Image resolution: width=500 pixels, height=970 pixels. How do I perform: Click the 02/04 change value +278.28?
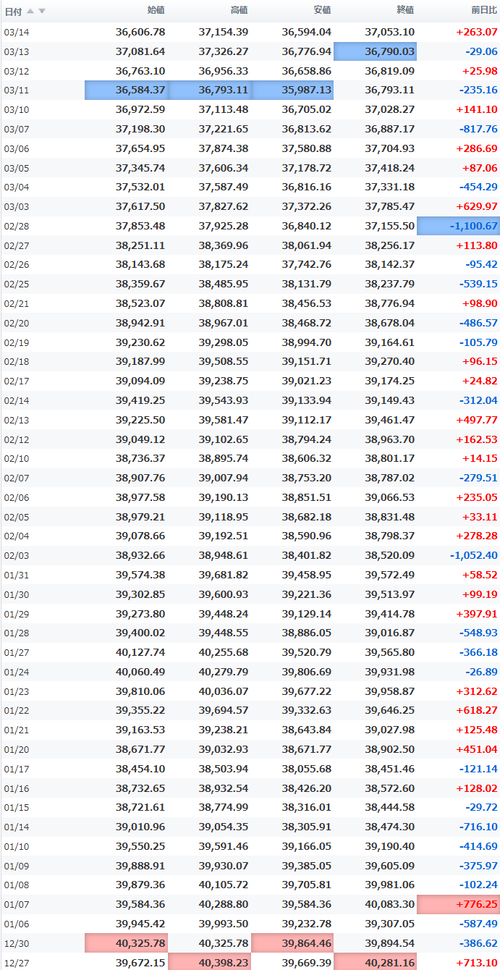coord(476,536)
